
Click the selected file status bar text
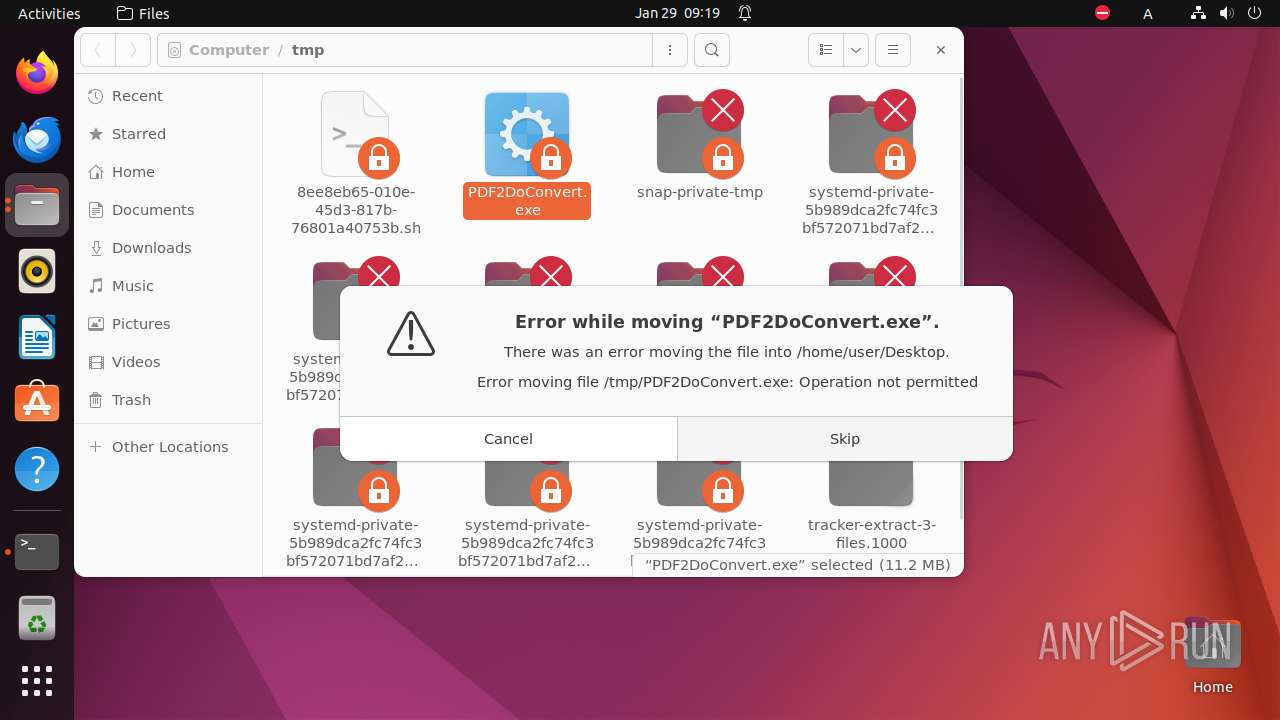pyautogui.click(x=798, y=565)
